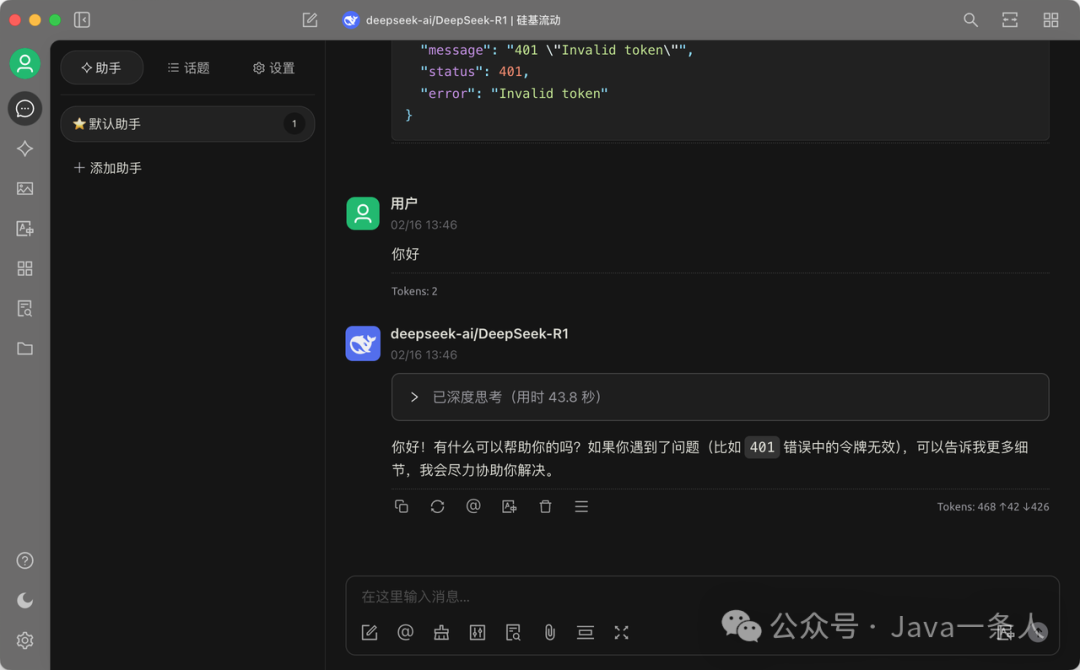The height and width of the screenshot is (670, 1080).
Task: Open the mini apps grid sidebar icon
Action: point(25,269)
